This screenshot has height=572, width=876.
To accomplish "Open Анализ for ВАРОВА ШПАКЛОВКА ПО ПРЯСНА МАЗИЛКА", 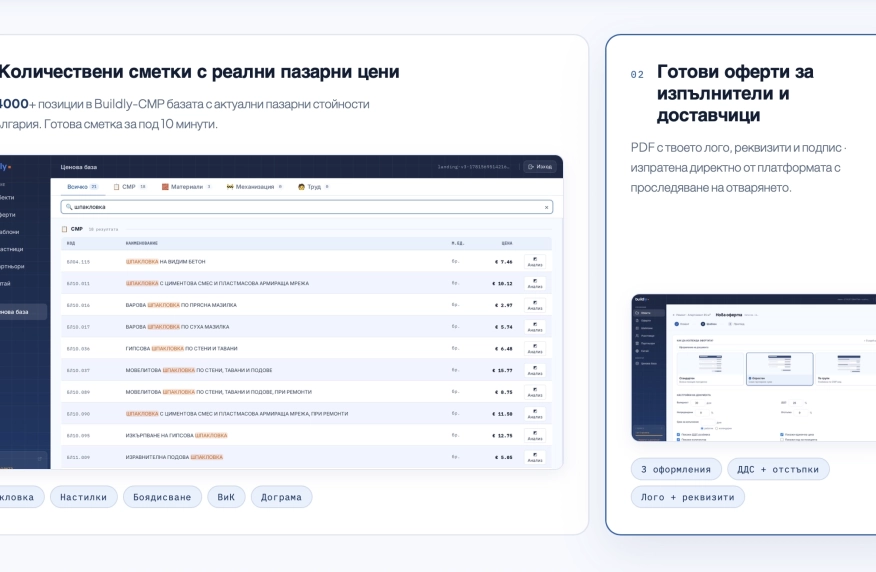I will coord(535,305).
